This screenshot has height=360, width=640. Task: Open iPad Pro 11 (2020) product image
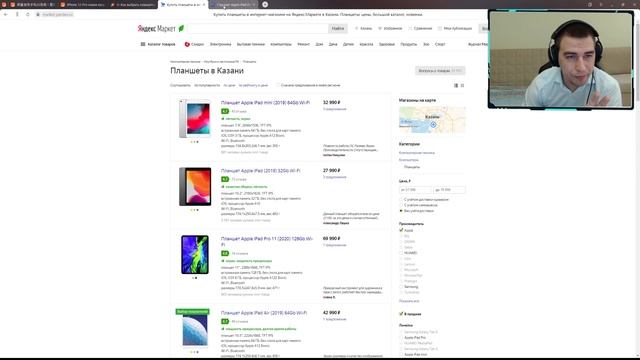[195, 254]
